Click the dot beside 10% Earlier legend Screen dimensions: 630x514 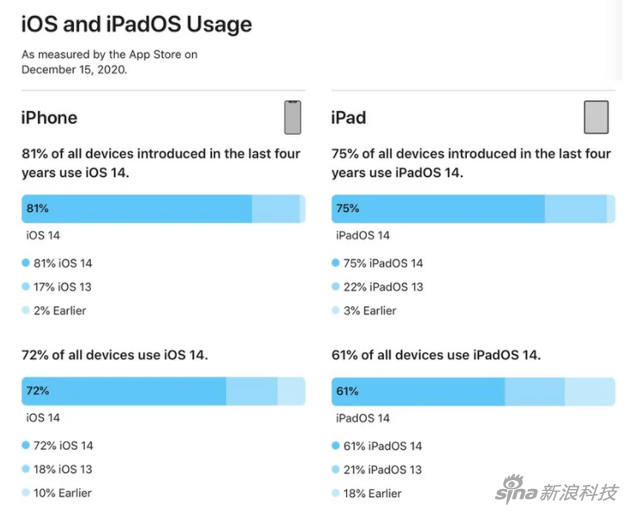pyautogui.click(x=25, y=493)
